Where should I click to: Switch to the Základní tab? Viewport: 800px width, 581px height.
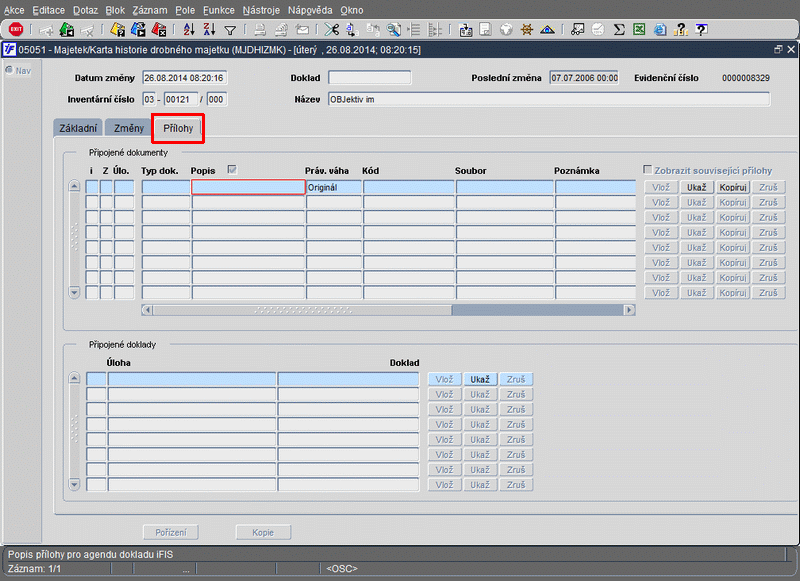point(77,128)
